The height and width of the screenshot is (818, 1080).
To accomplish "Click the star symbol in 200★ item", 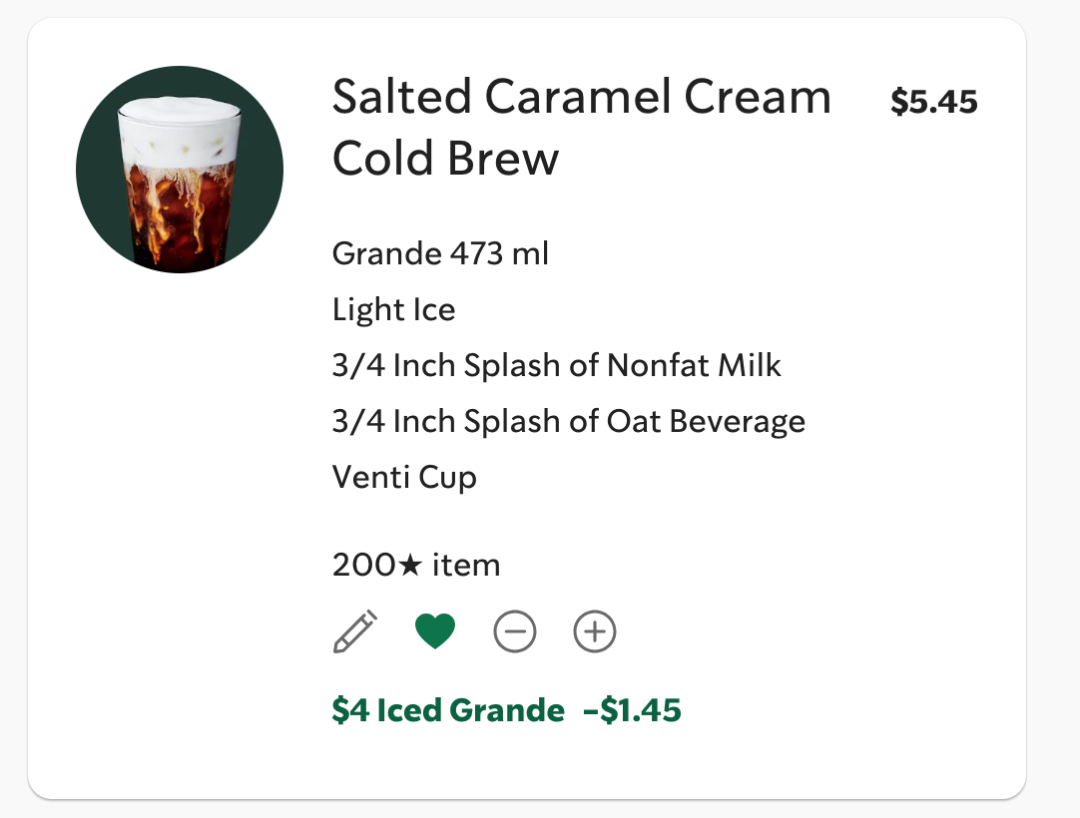I will click(411, 566).
